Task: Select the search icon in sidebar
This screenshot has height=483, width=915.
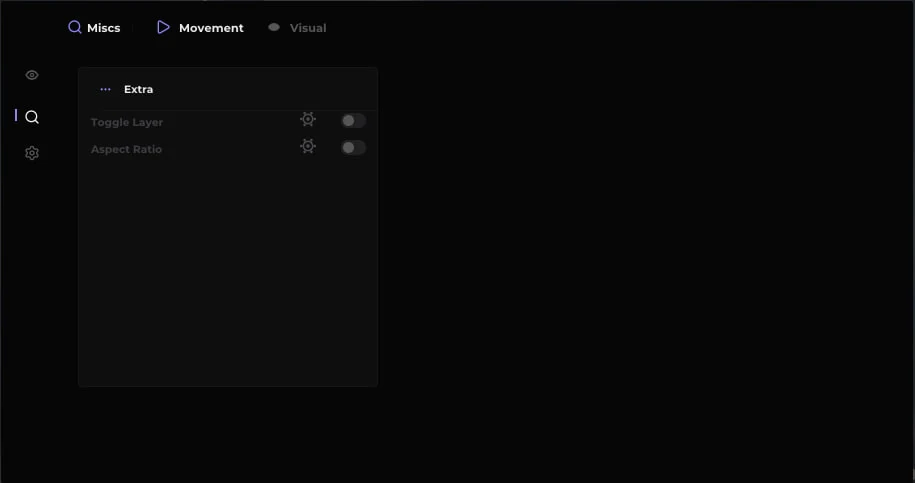Action: point(32,117)
